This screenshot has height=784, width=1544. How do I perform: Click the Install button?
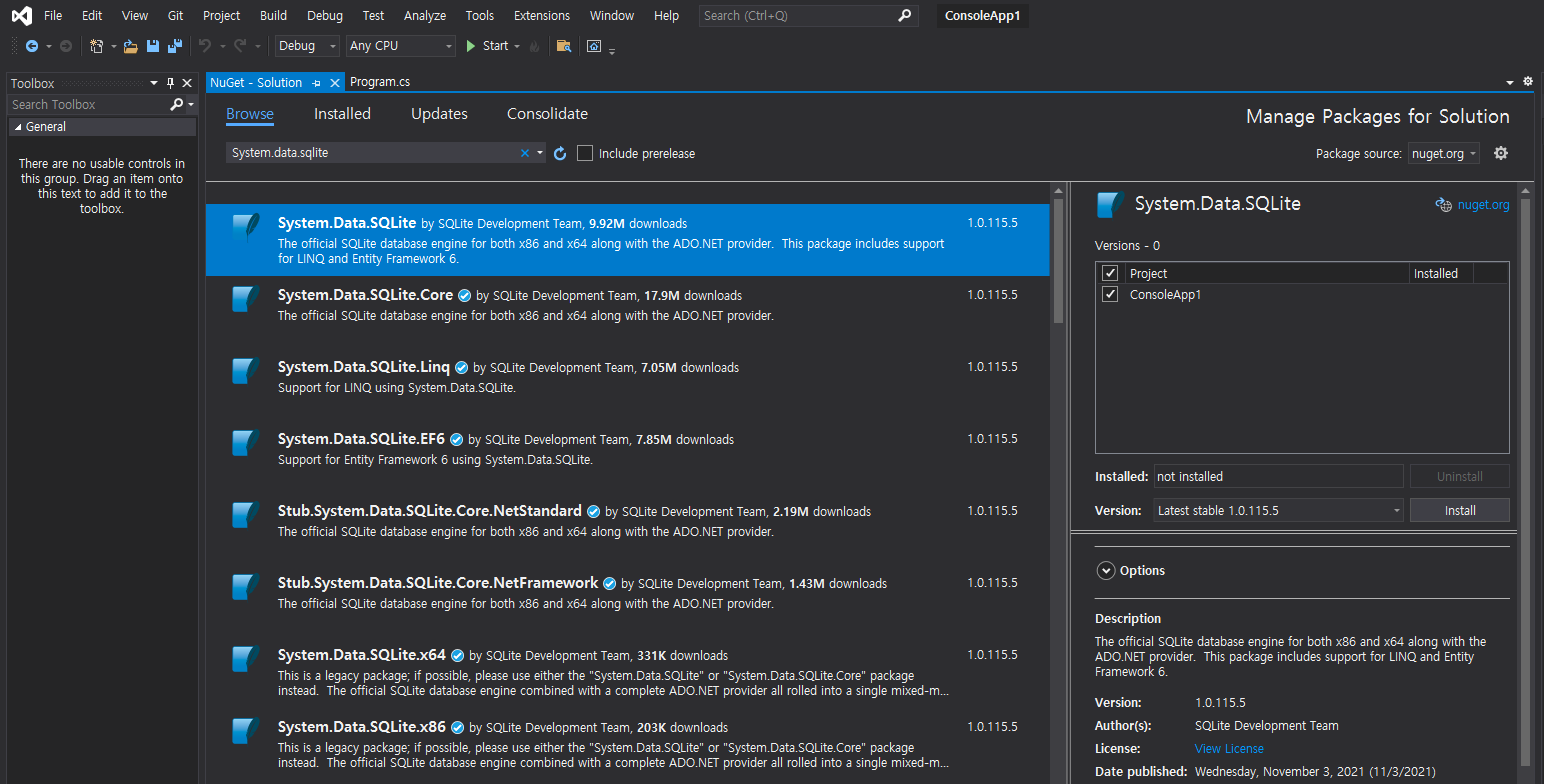(x=1460, y=510)
